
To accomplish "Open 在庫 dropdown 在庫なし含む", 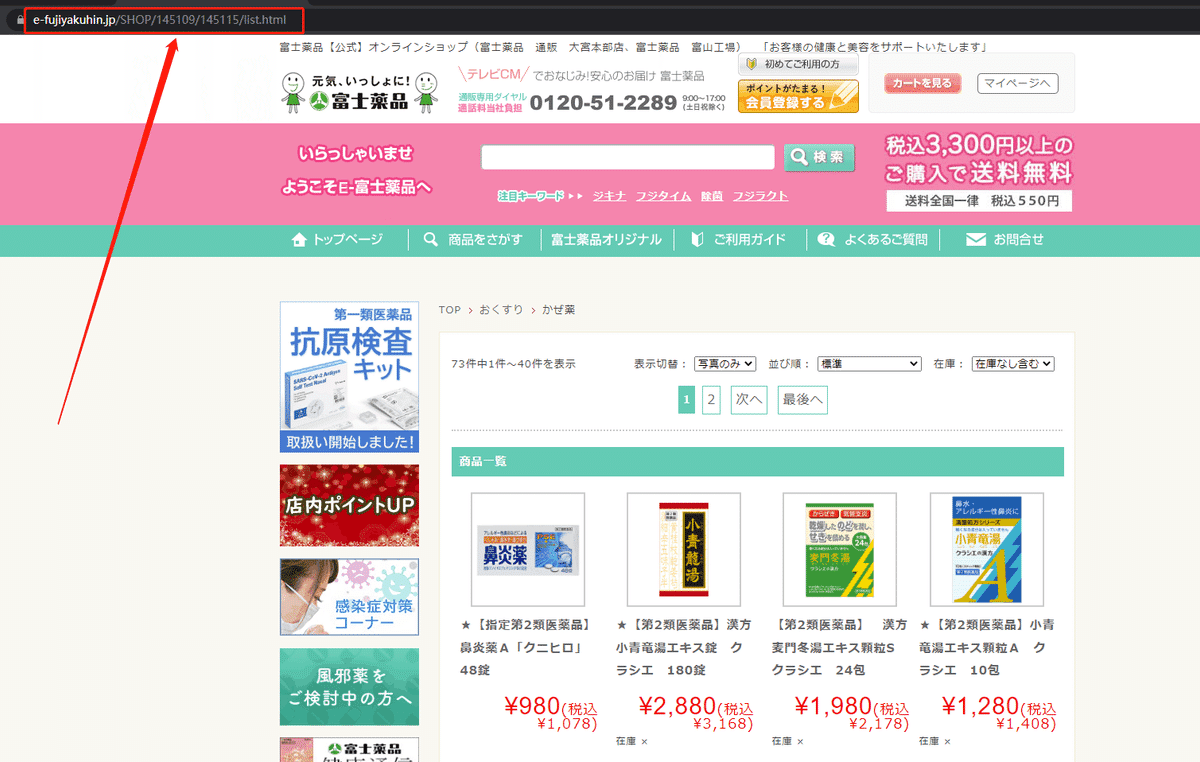I will (x=1013, y=364).
